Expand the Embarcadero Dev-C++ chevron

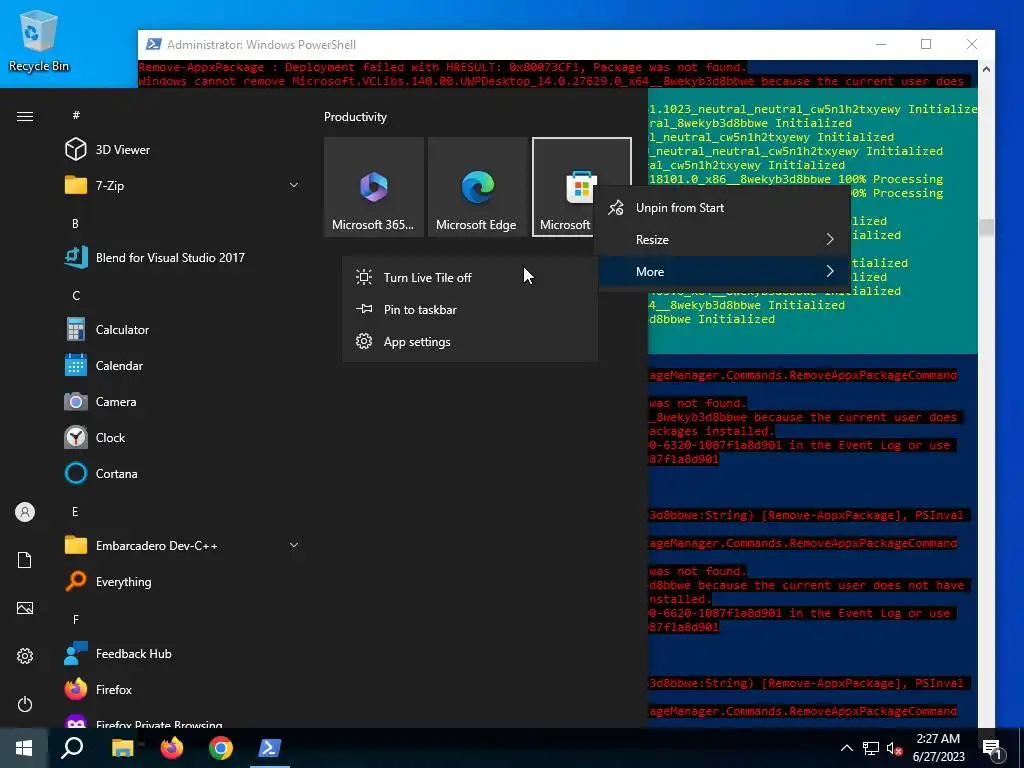pos(294,545)
